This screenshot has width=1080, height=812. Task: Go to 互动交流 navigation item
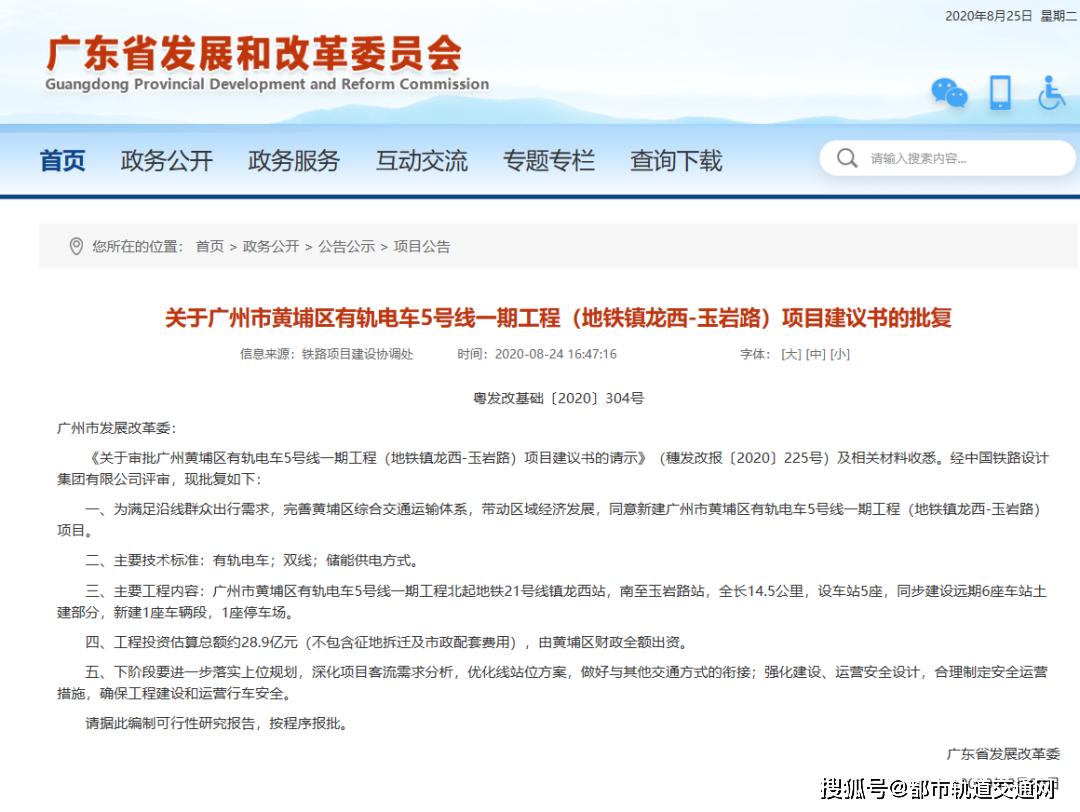421,161
